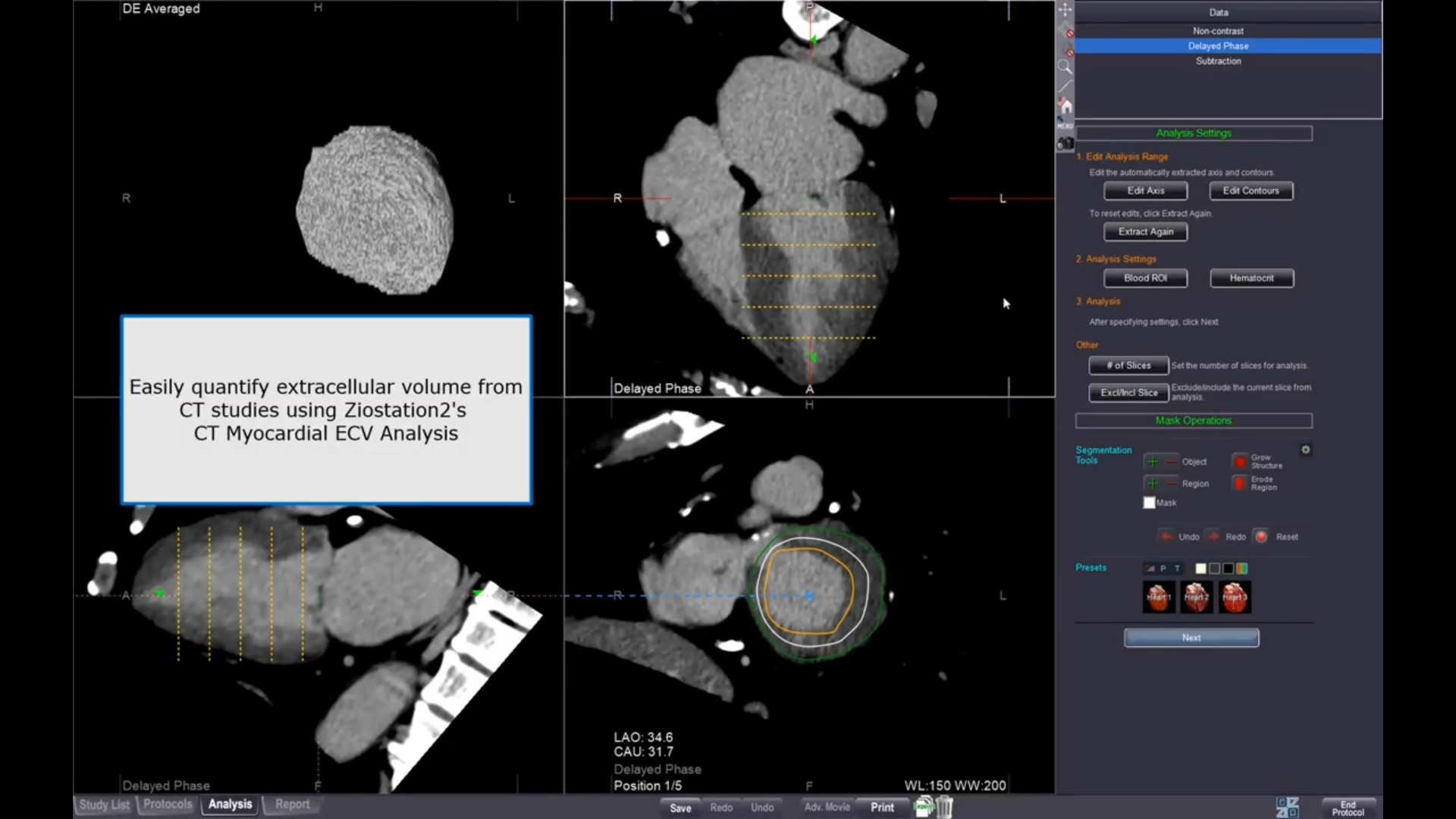
Task: Click the Grow Structure red circle icon
Action: 1240,461
